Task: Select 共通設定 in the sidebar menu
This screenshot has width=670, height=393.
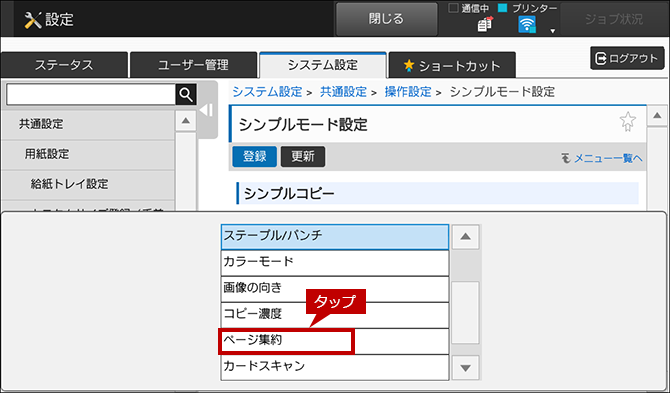Action: tap(88, 124)
